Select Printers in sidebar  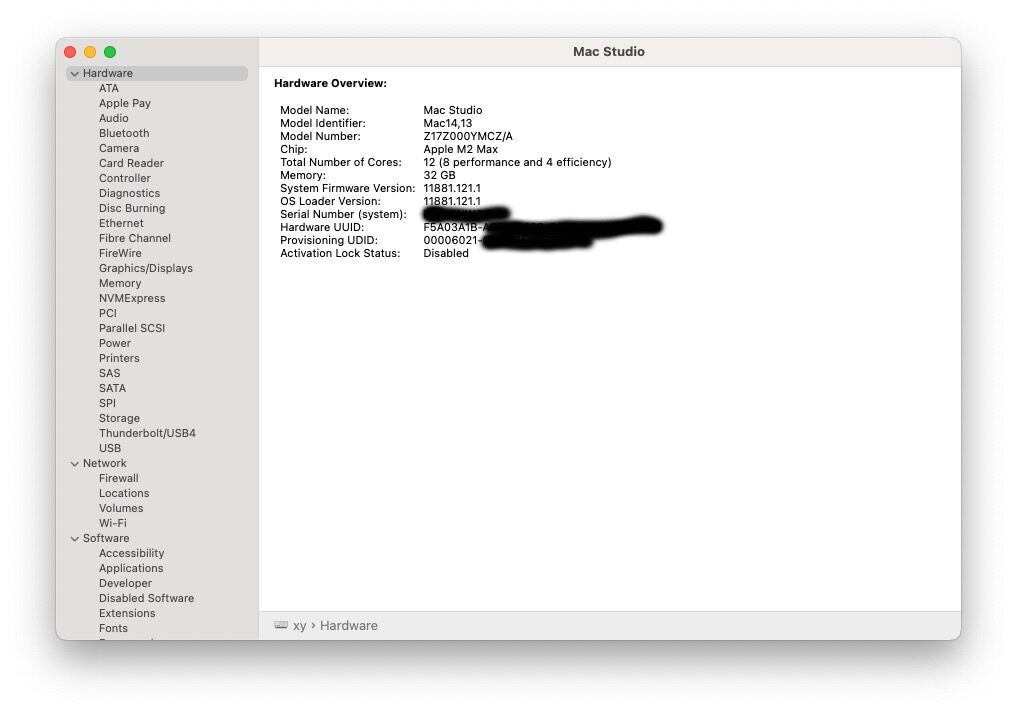[119, 358]
